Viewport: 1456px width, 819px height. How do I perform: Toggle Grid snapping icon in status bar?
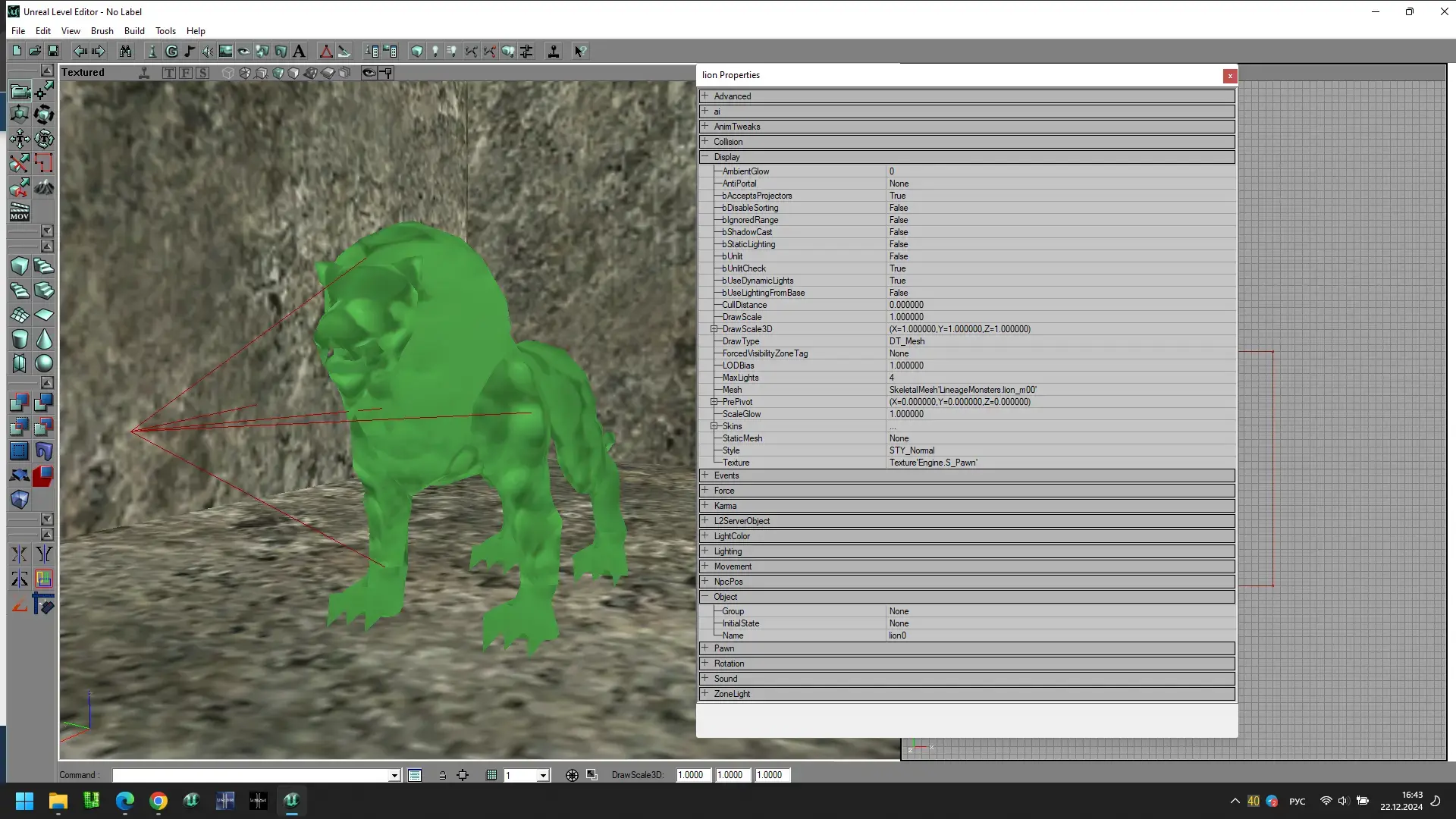coord(491,775)
